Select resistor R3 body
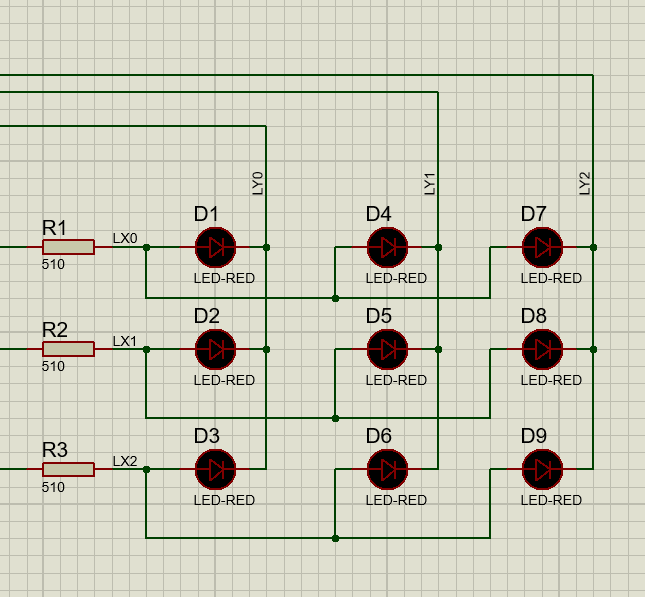The width and height of the screenshot is (645, 597). click(68, 469)
